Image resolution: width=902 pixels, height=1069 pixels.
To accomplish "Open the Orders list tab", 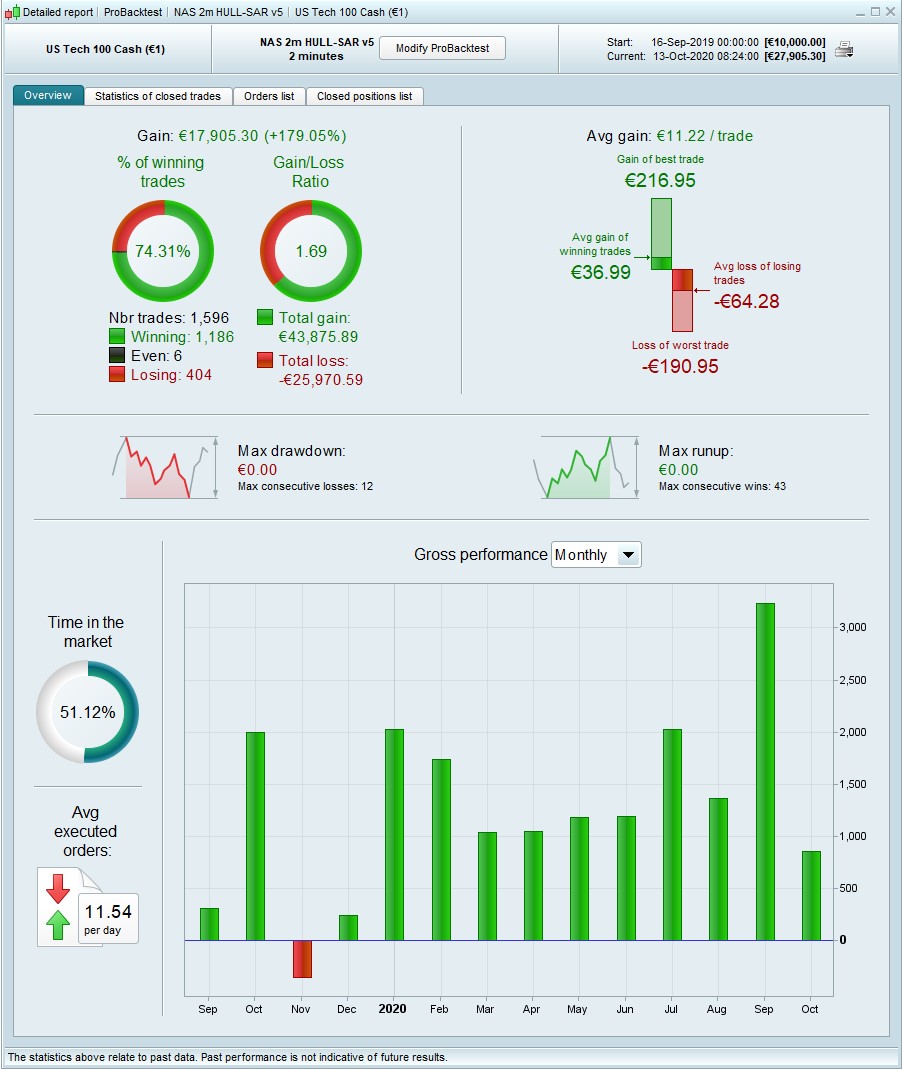I will [269, 96].
